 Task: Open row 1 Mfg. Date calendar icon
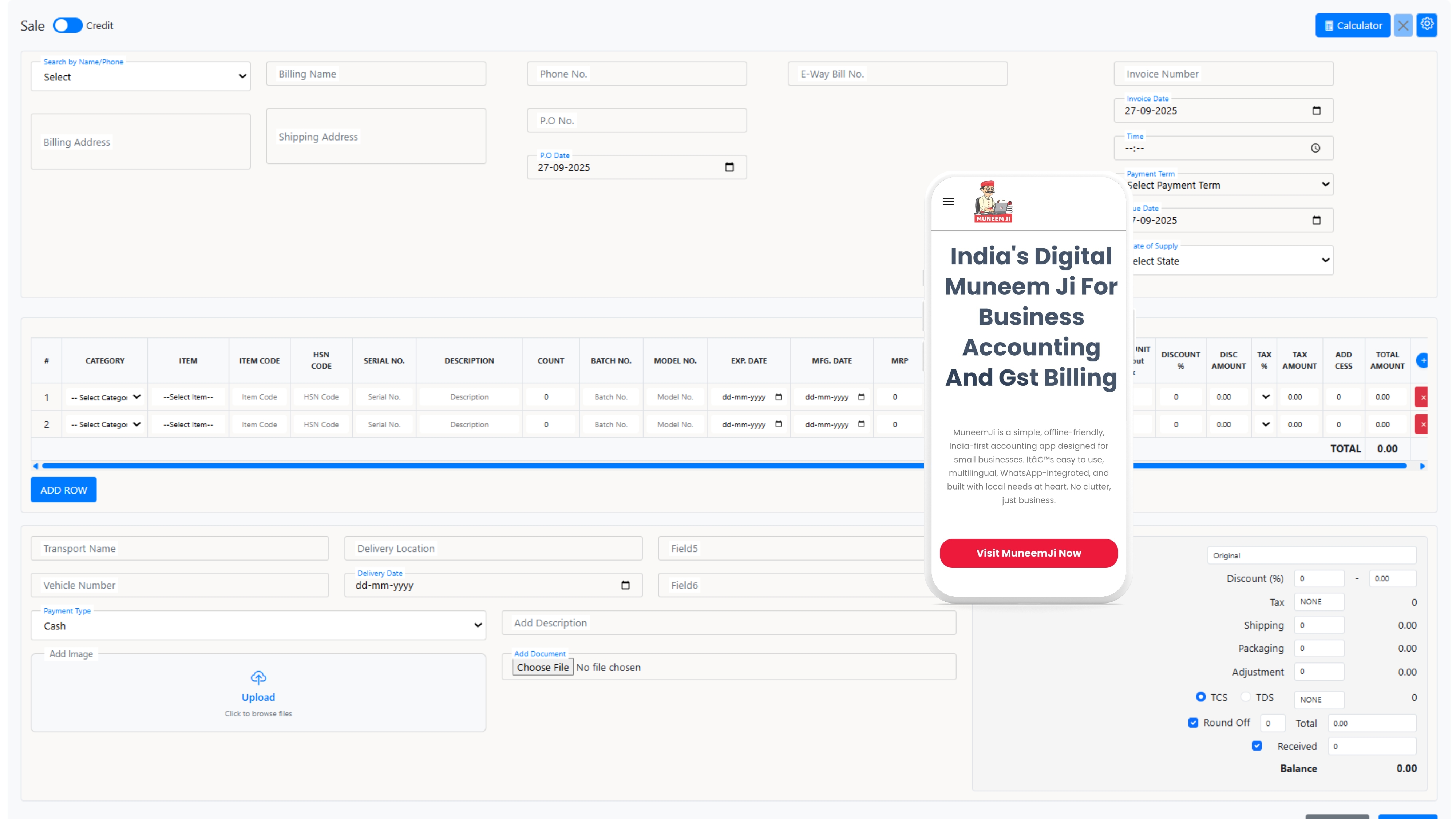(861, 397)
